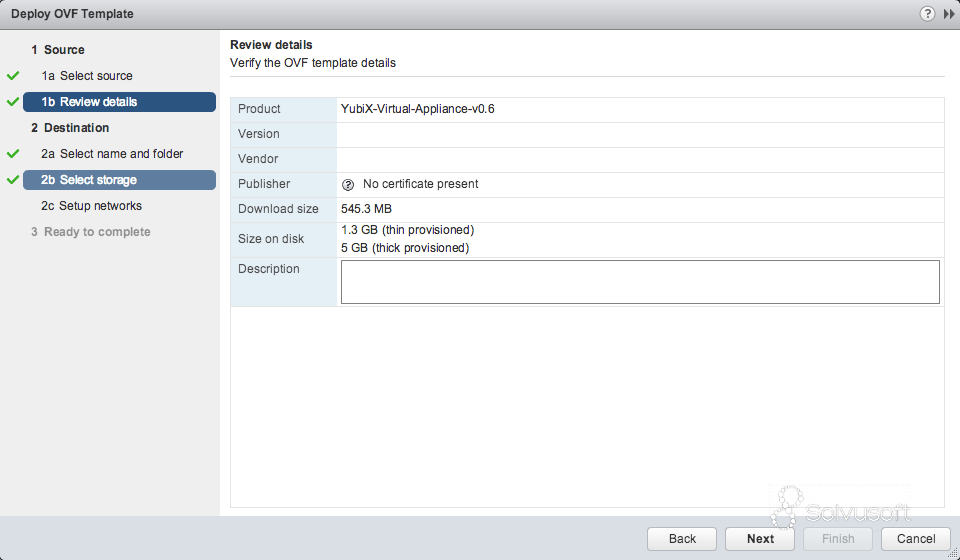This screenshot has width=960, height=560.
Task: Click 'Verify the OVF template details' subtitle
Action: (313, 63)
